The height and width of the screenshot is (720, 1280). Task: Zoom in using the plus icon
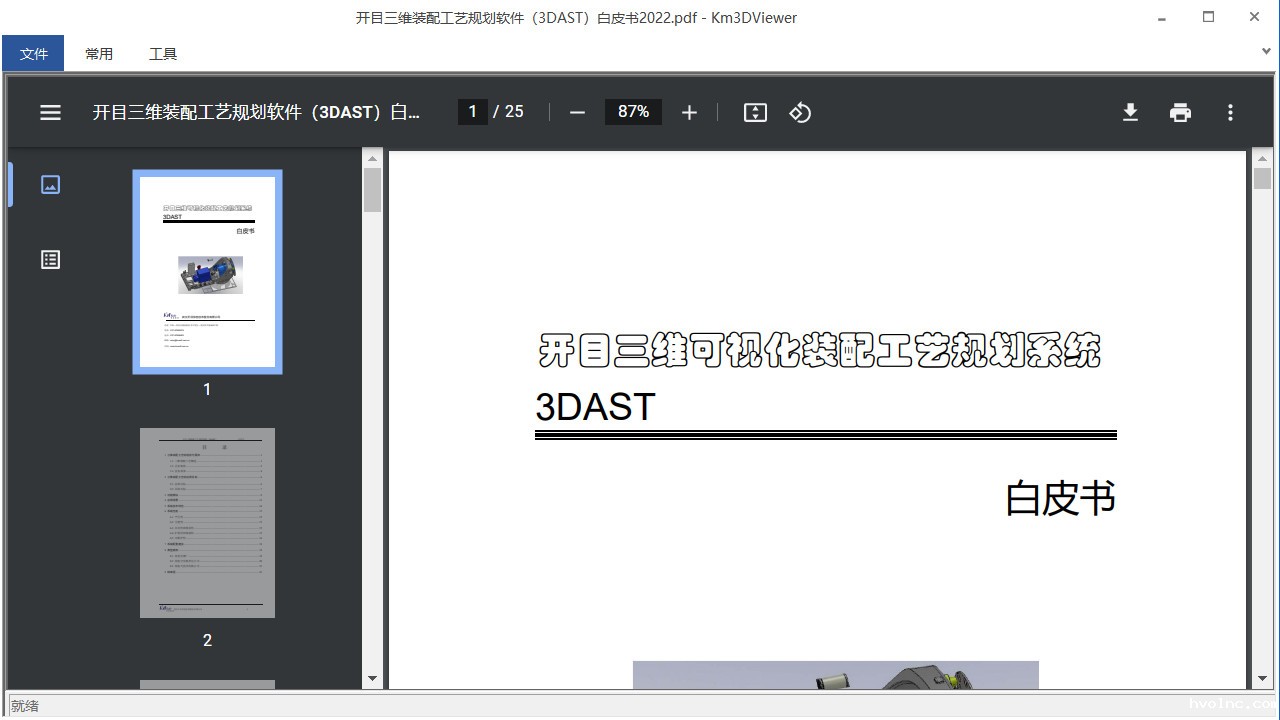point(689,112)
